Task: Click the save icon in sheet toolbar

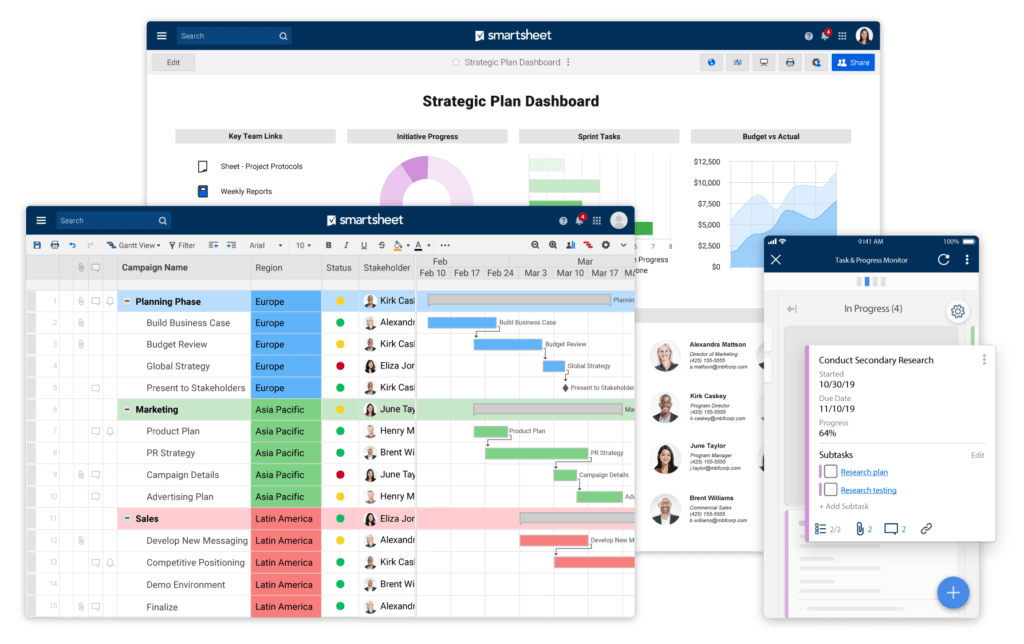Action: [x=37, y=245]
